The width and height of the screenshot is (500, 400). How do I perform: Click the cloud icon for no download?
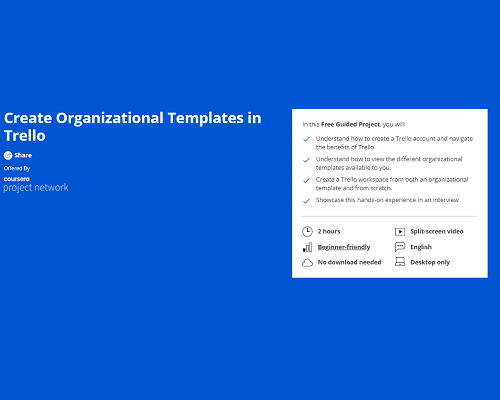pos(307,263)
